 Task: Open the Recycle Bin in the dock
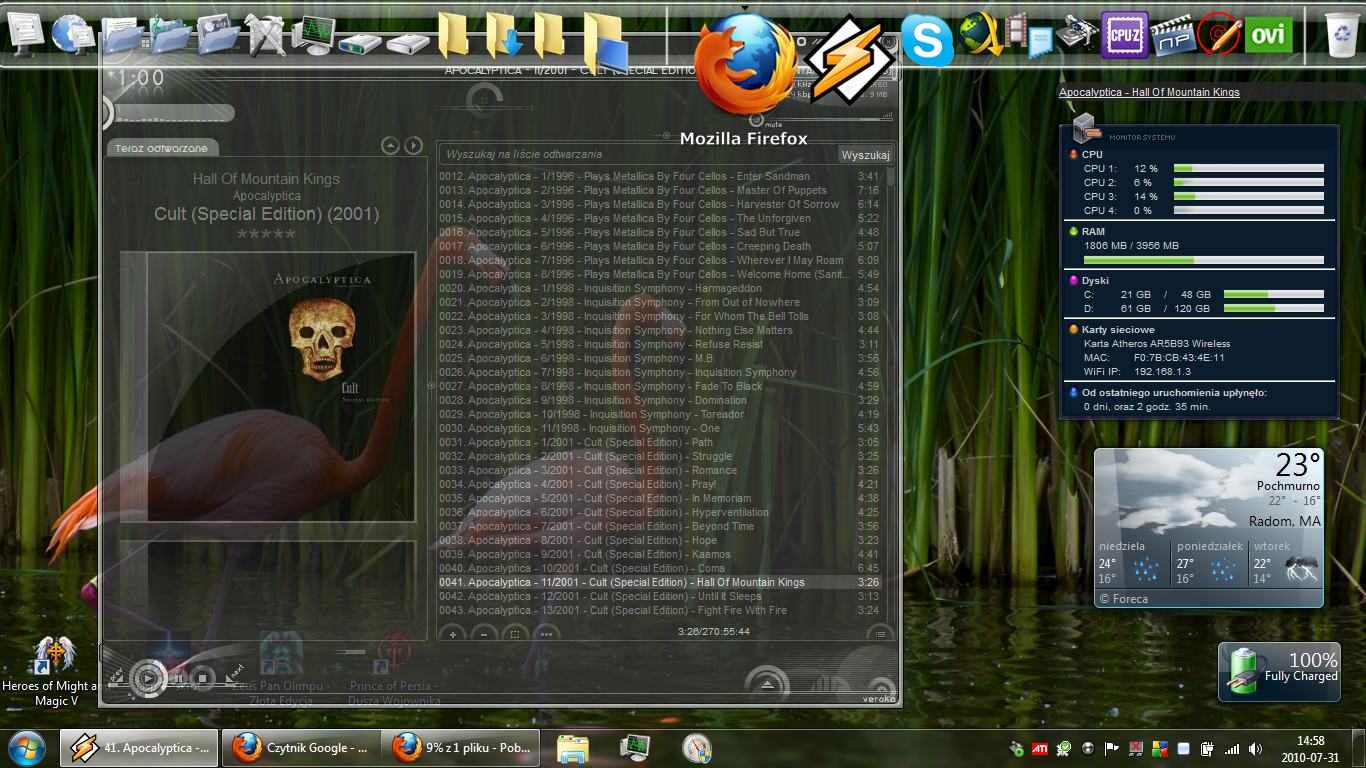click(x=1340, y=36)
